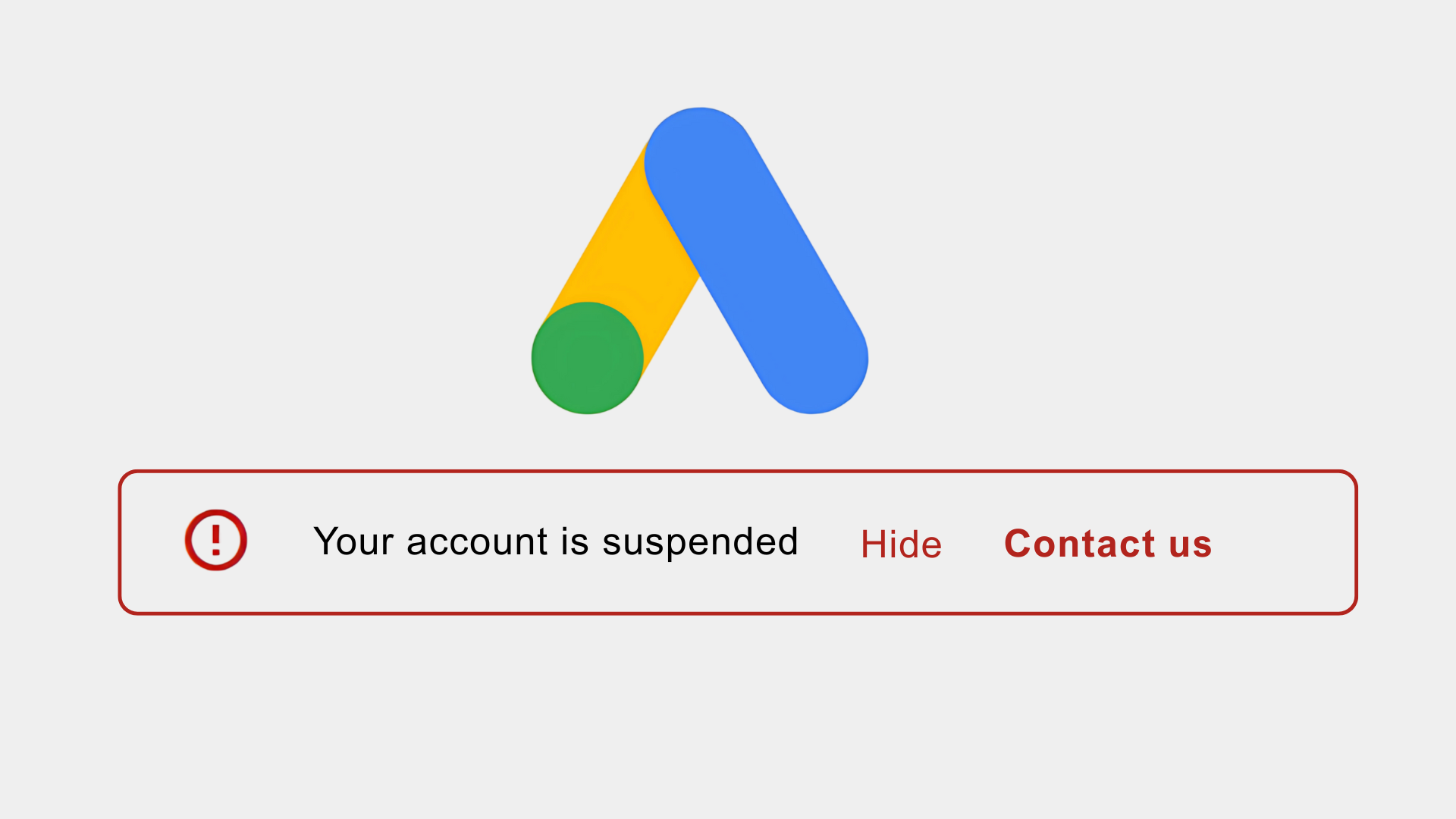The height and width of the screenshot is (819, 1456).
Task: Click the Google Ads logo
Action: [699, 262]
